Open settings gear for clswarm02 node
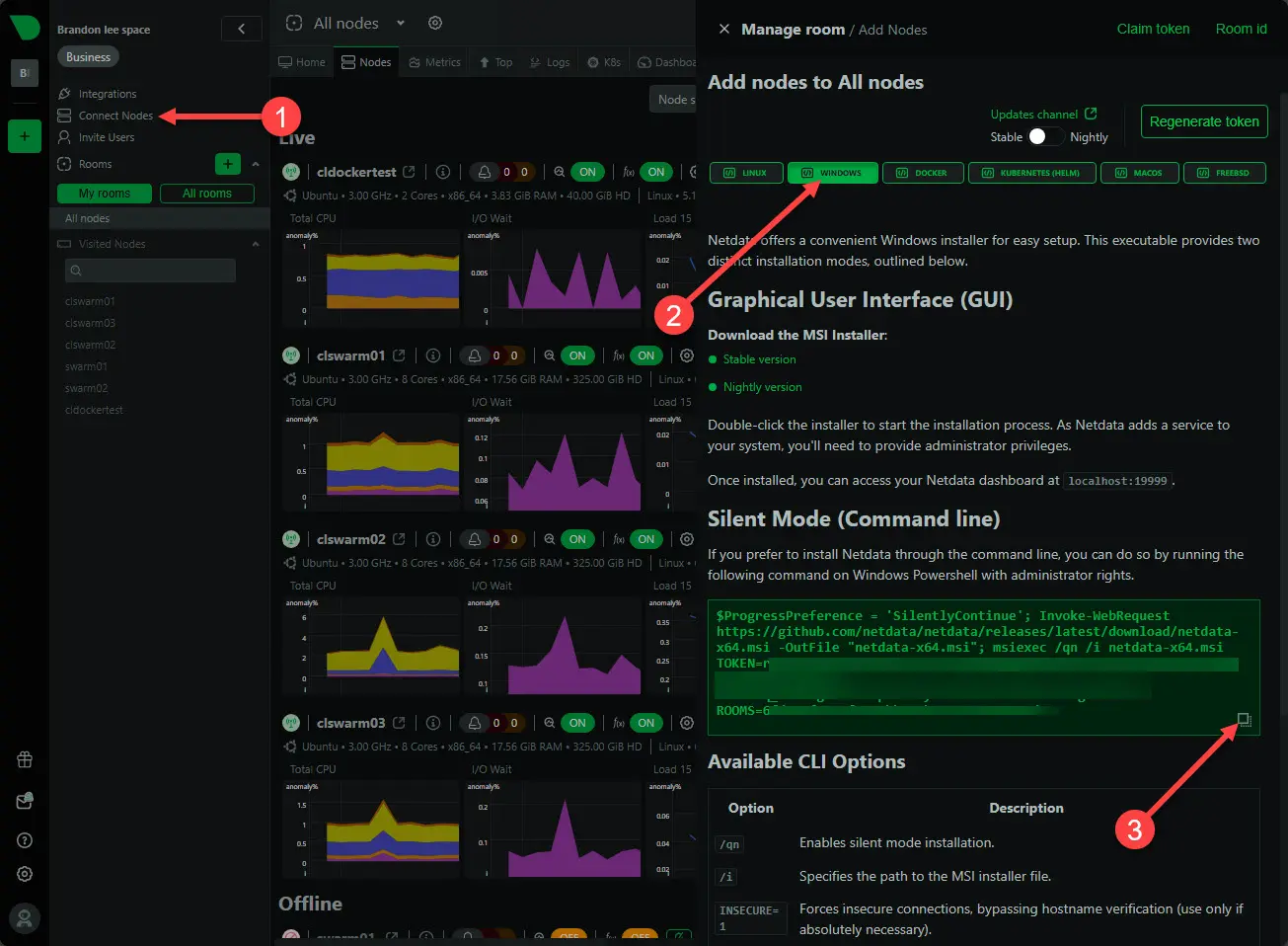The height and width of the screenshot is (946, 1288). click(x=687, y=539)
